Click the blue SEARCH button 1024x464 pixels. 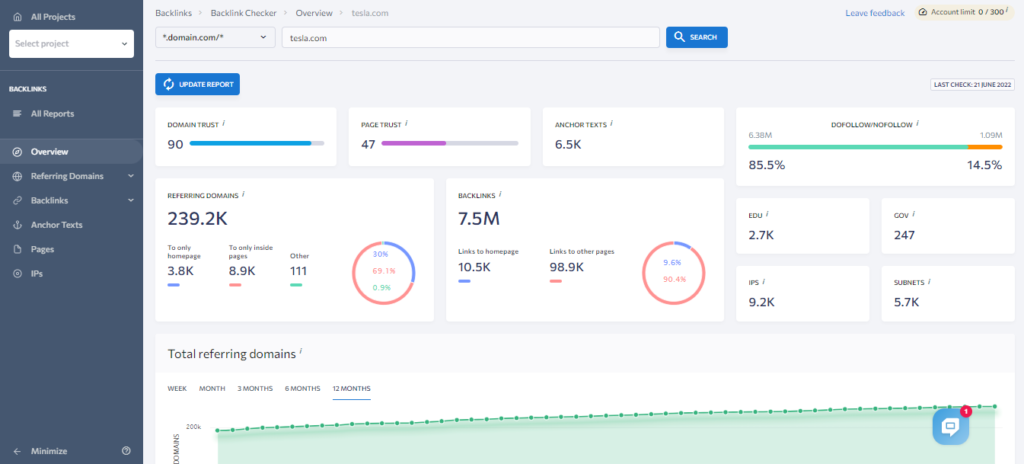click(697, 37)
